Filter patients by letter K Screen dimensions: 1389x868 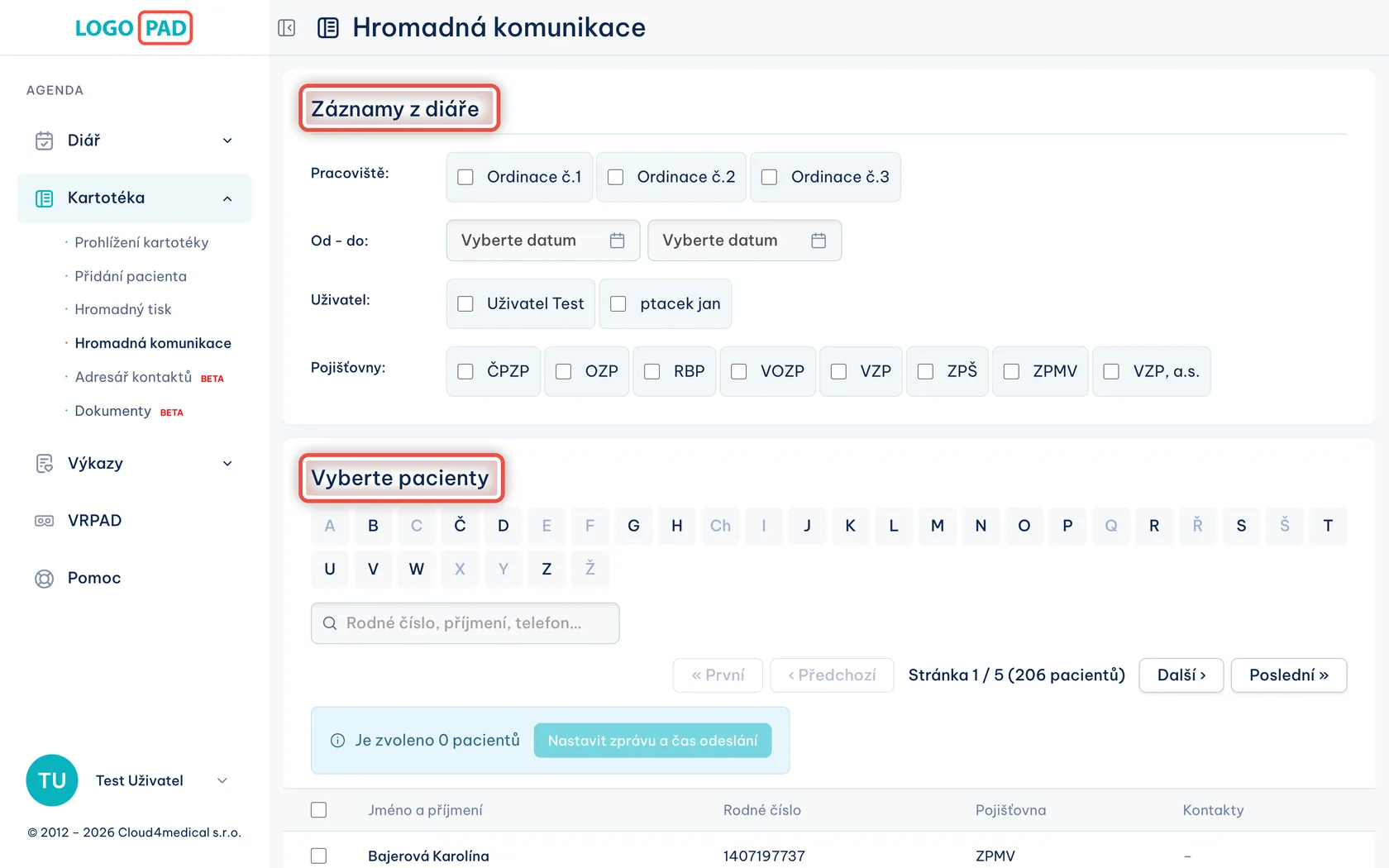coord(850,526)
